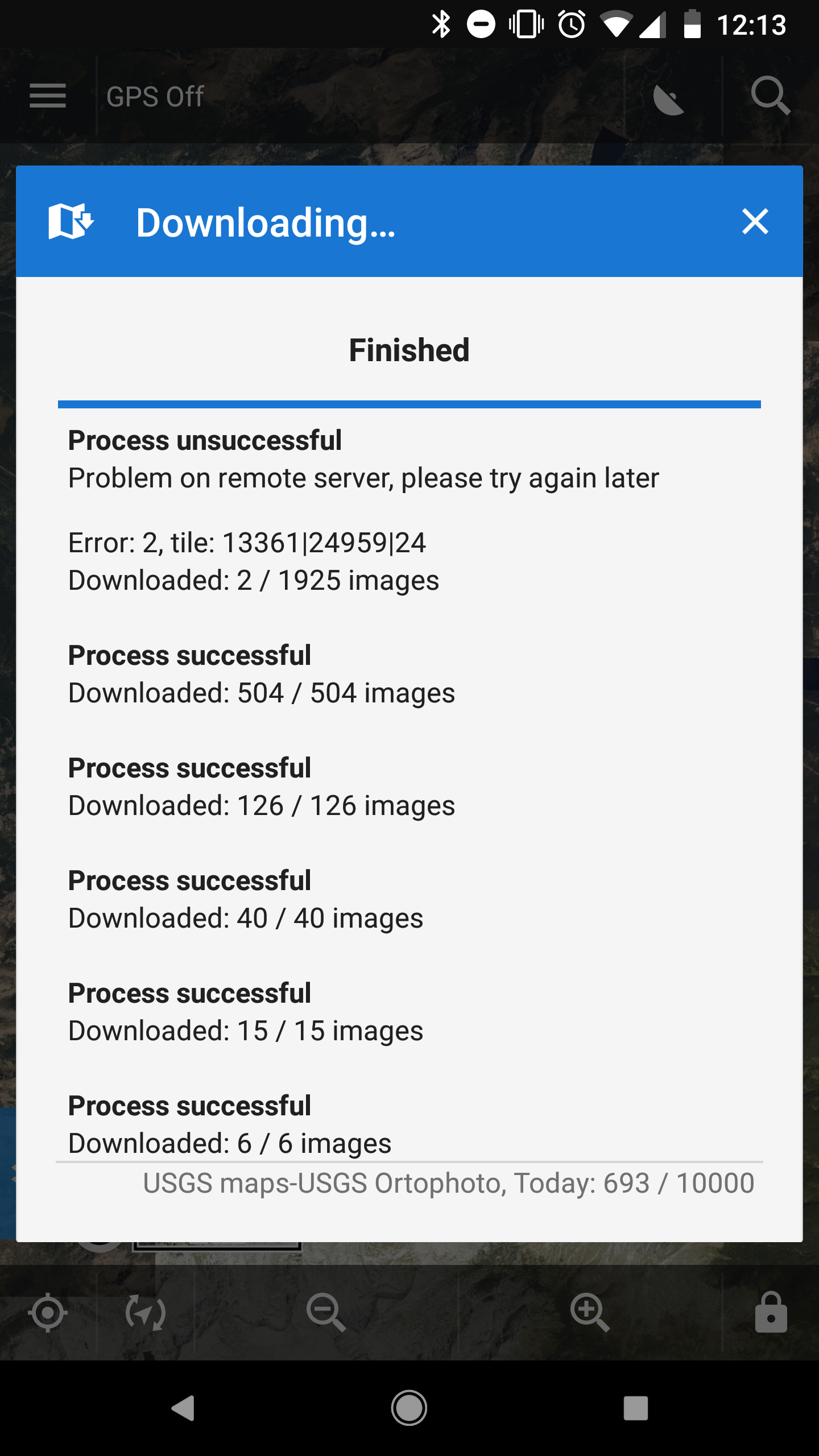Select the 40 / 40 images entry
The width and height of the screenshot is (819, 1456).
tap(246, 900)
